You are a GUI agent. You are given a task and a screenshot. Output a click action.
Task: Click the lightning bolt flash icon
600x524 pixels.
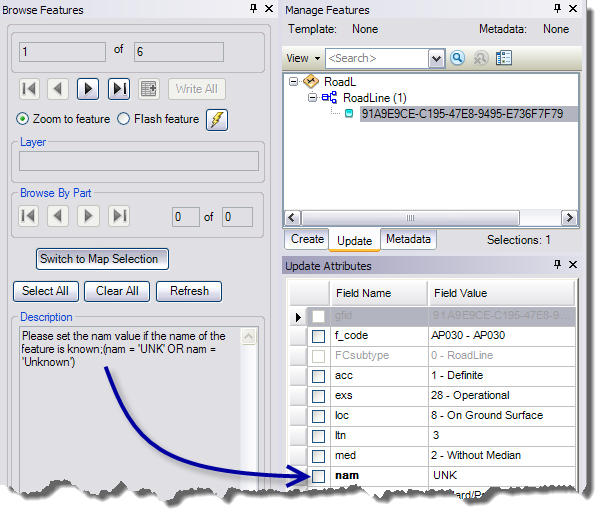[x=217, y=120]
